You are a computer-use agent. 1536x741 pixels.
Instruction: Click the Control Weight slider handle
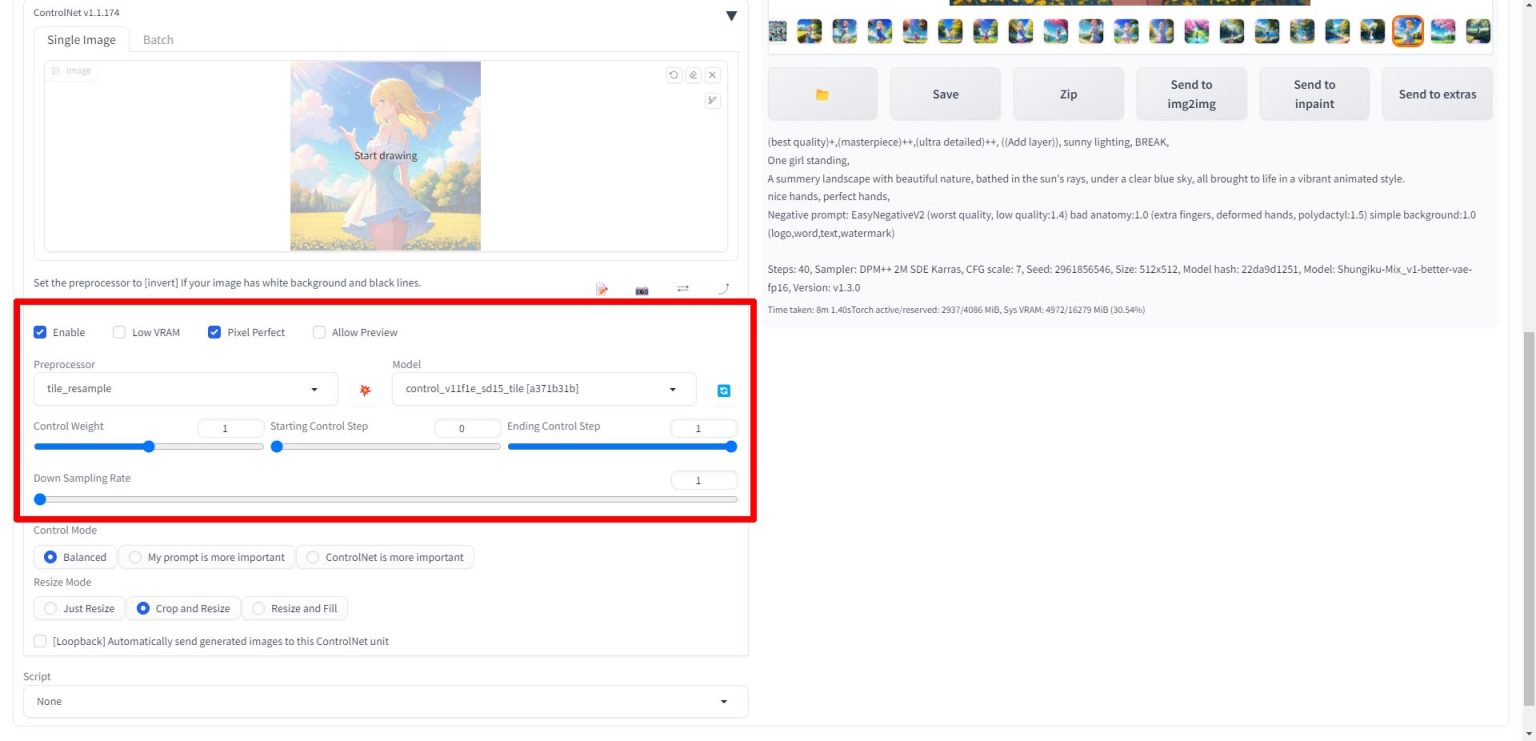(149, 447)
